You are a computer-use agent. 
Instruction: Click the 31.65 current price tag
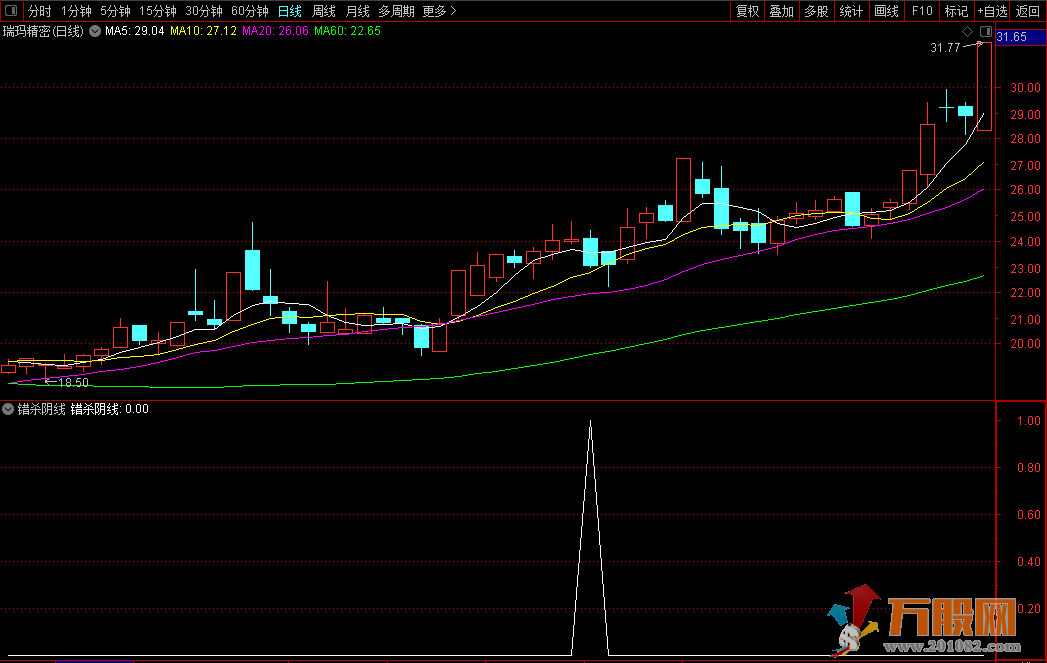1012,37
